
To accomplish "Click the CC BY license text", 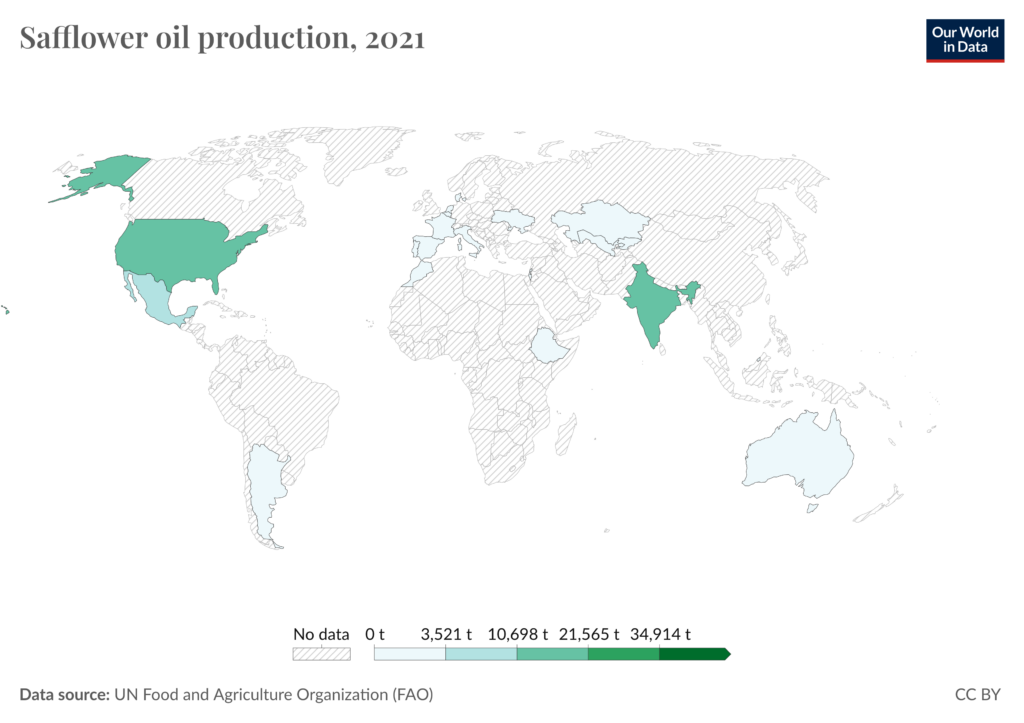I will click(978, 694).
